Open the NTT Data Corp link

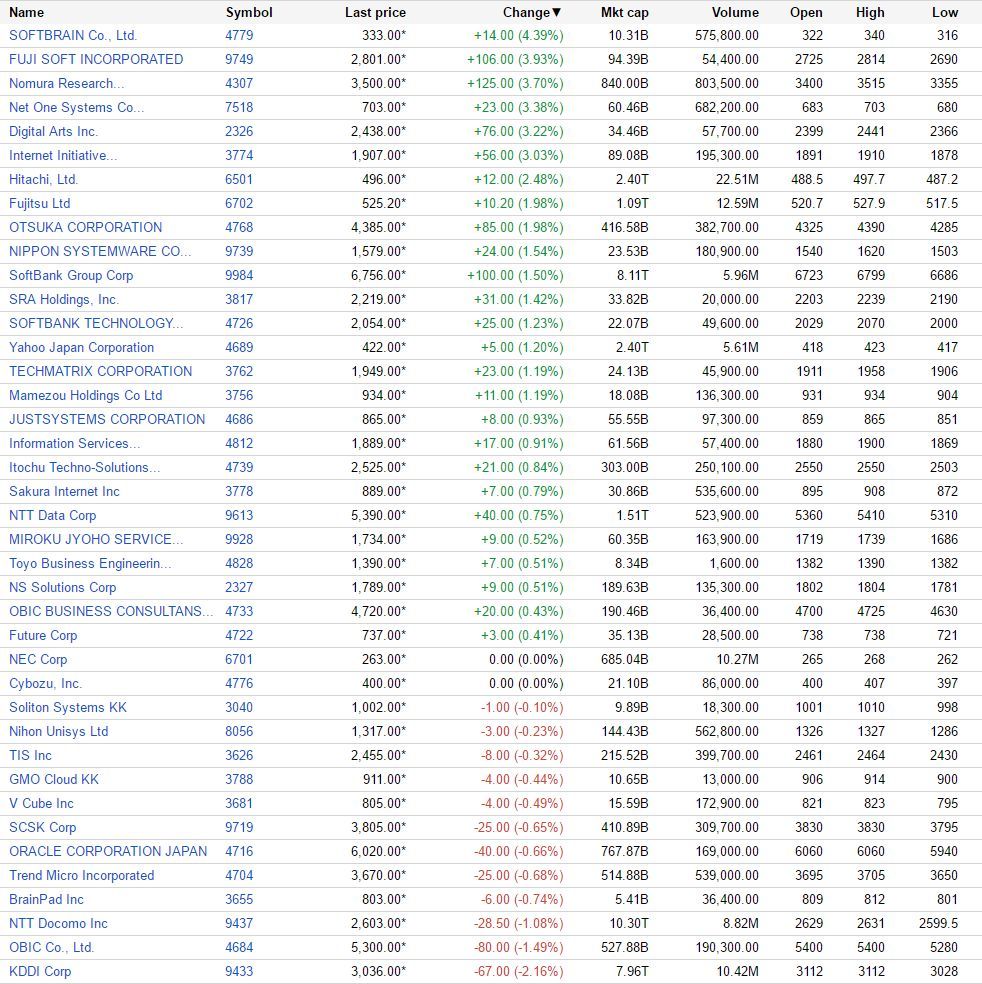[x=53, y=516]
